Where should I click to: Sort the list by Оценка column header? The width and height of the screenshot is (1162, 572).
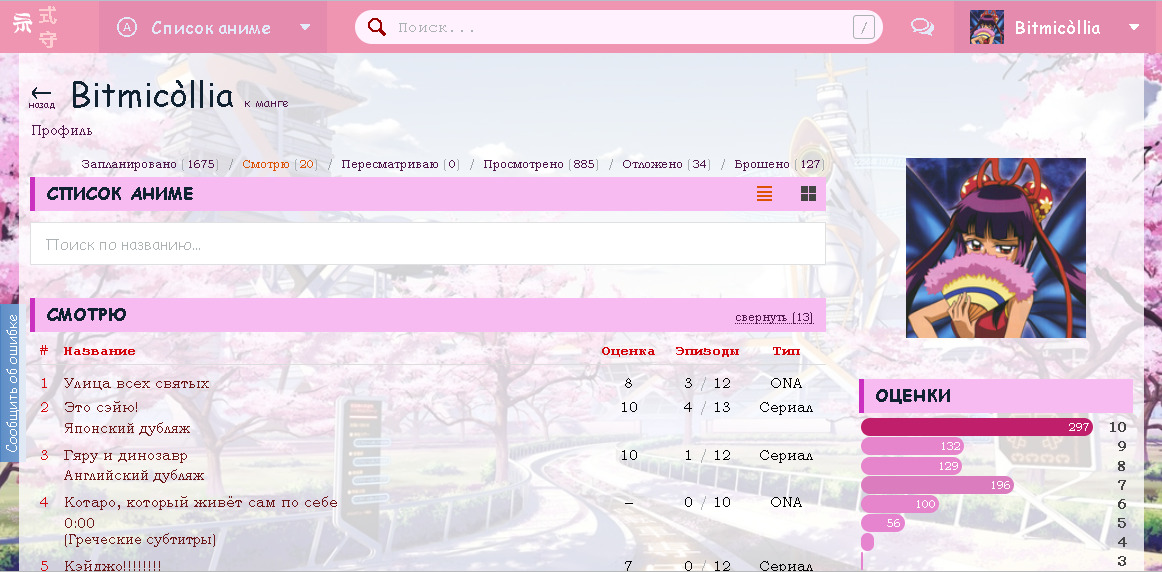(x=628, y=351)
